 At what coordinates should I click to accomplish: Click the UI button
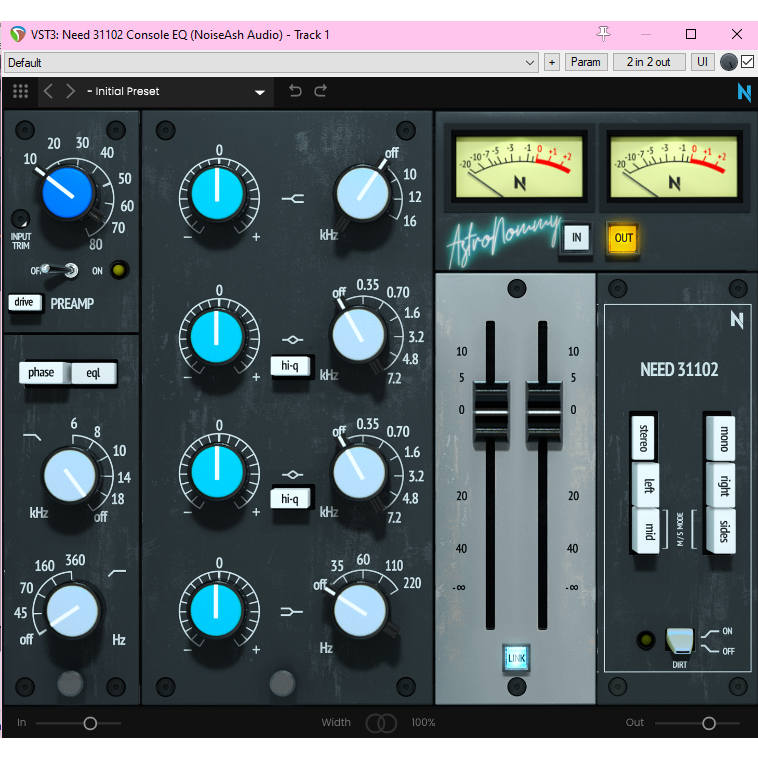point(702,62)
